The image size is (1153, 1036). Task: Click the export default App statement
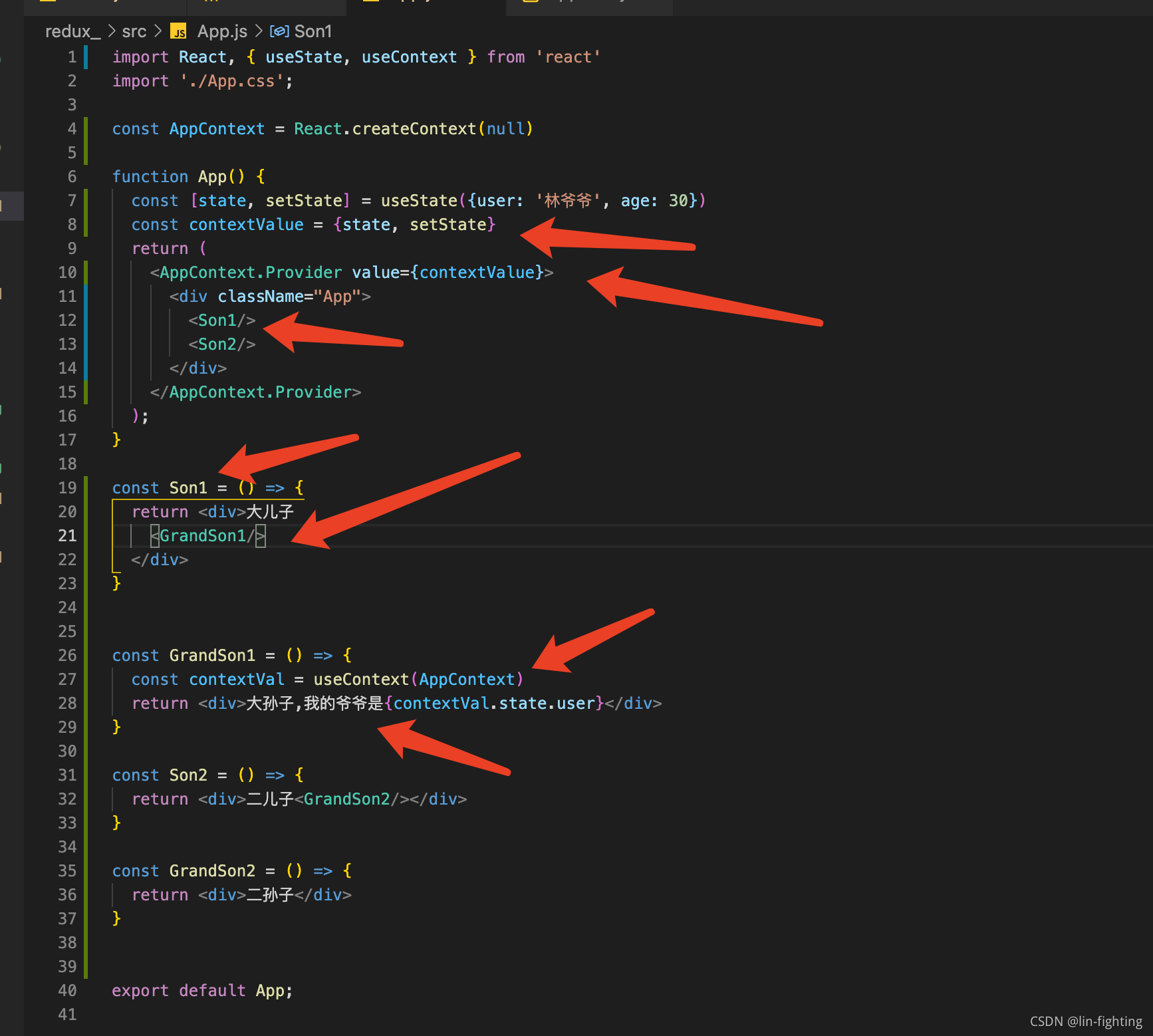click(x=202, y=991)
